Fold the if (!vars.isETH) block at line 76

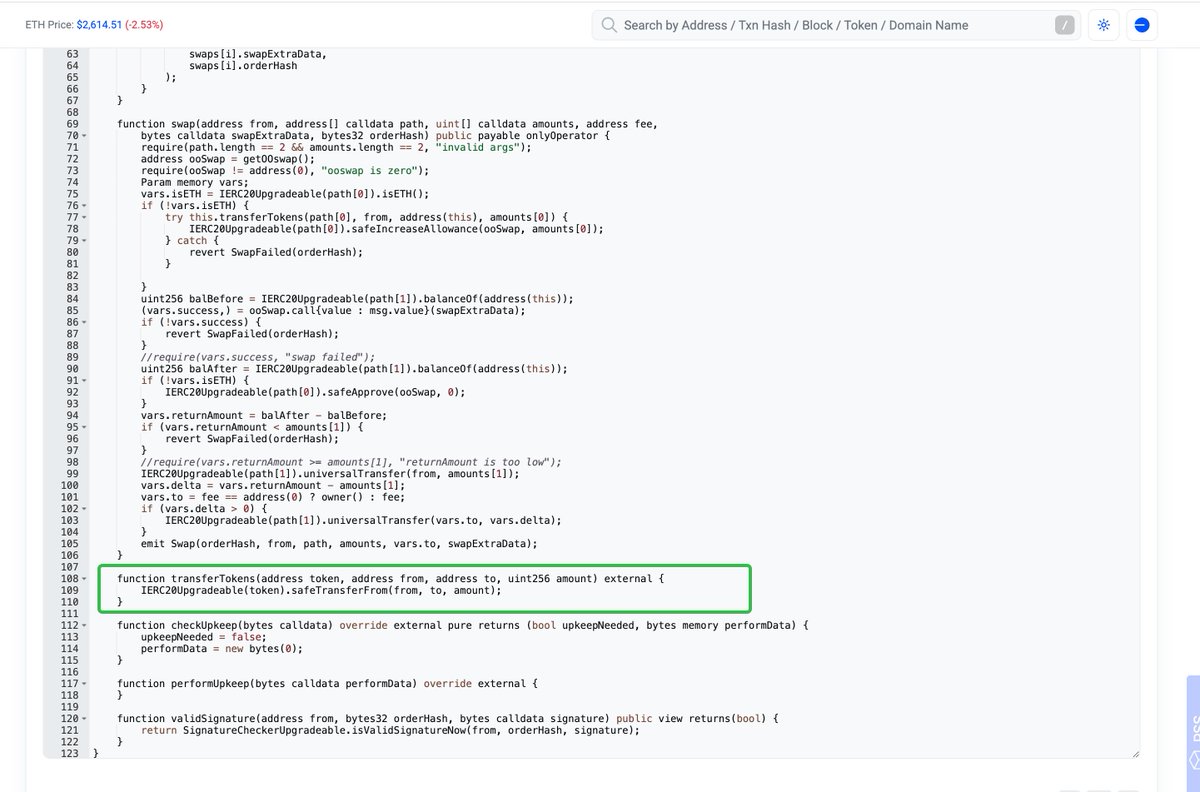pyautogui.click(x=85, y=205)
